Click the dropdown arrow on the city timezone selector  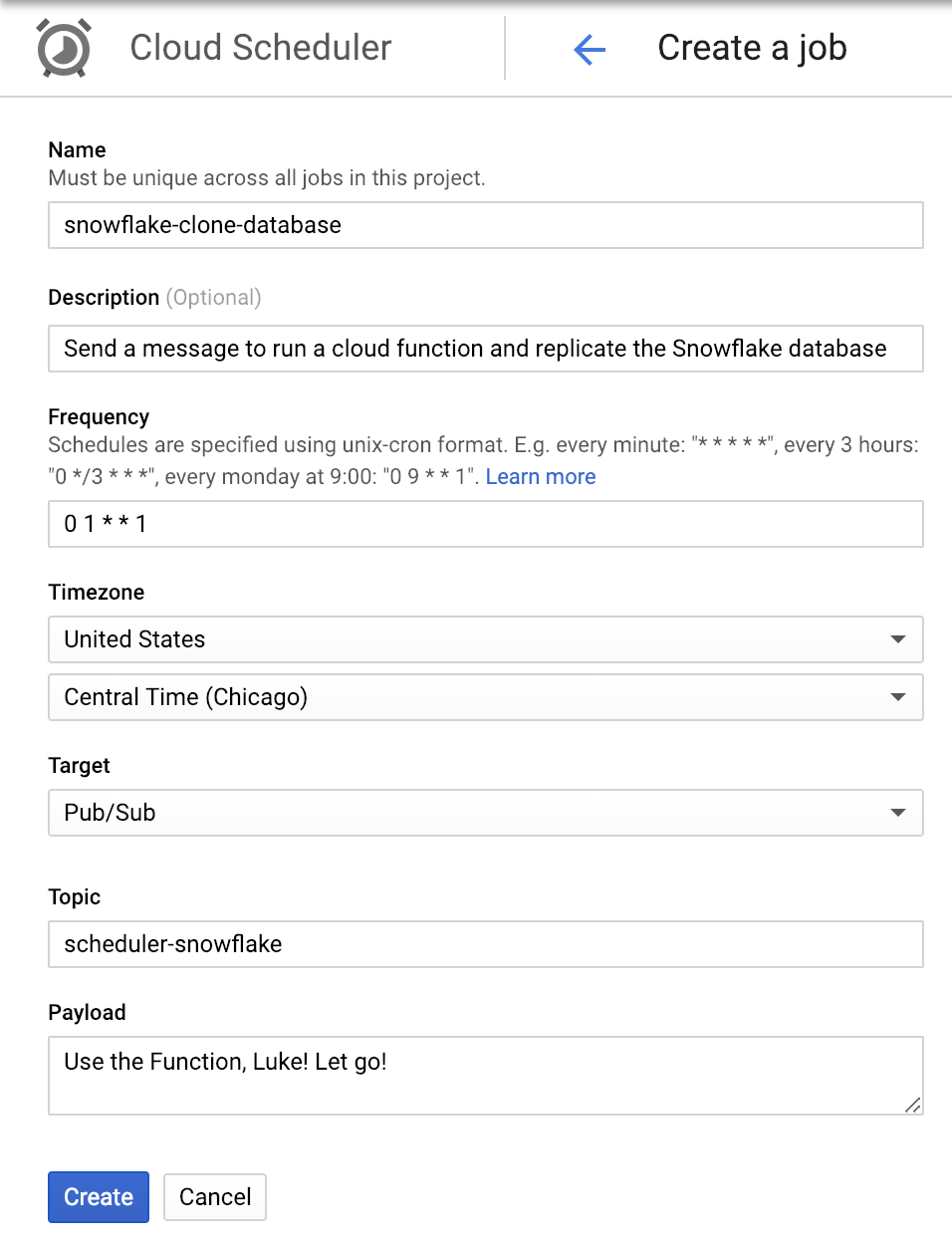tap(897, 697)
